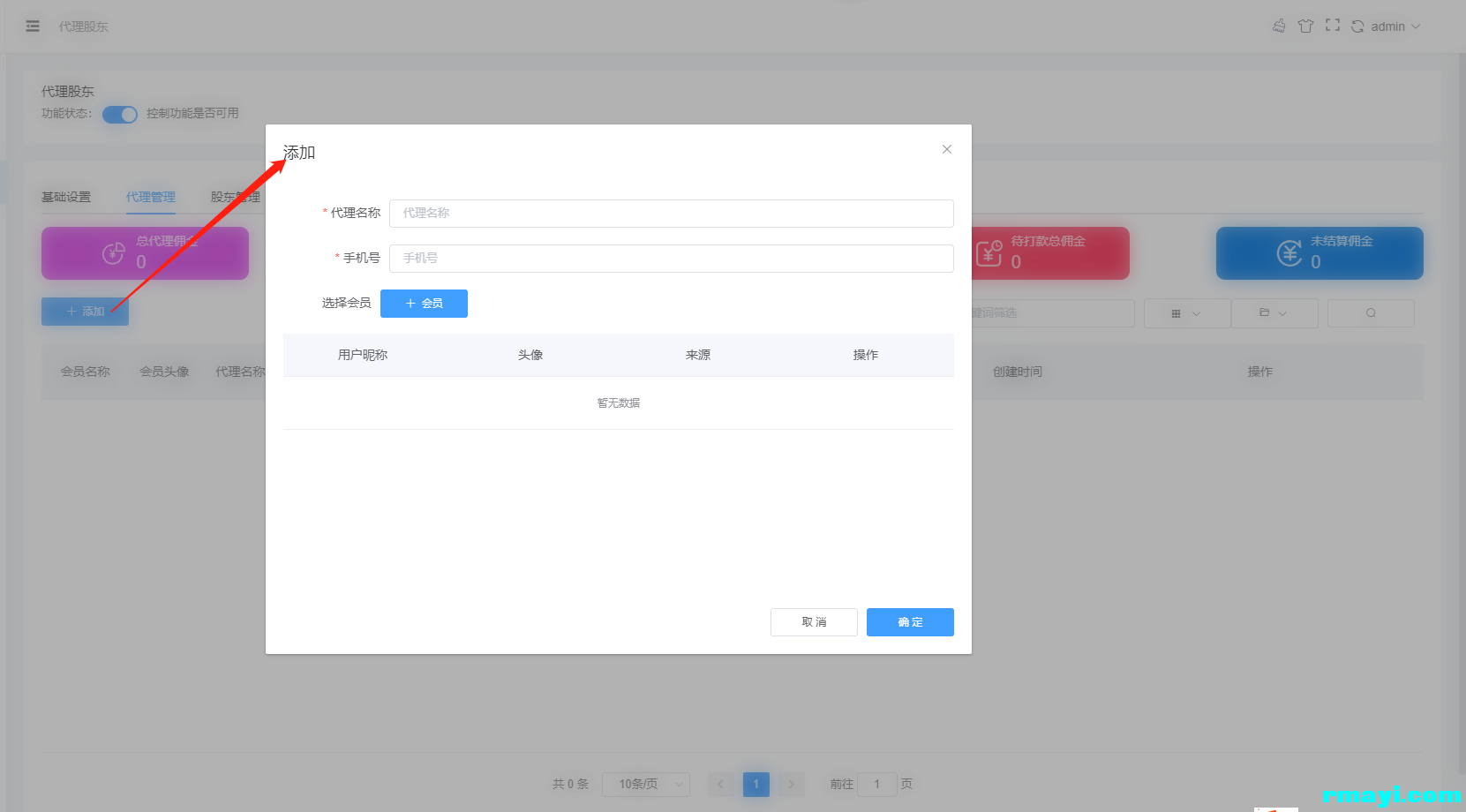Click the clear cache broom icon in header

click(1279, 26)
